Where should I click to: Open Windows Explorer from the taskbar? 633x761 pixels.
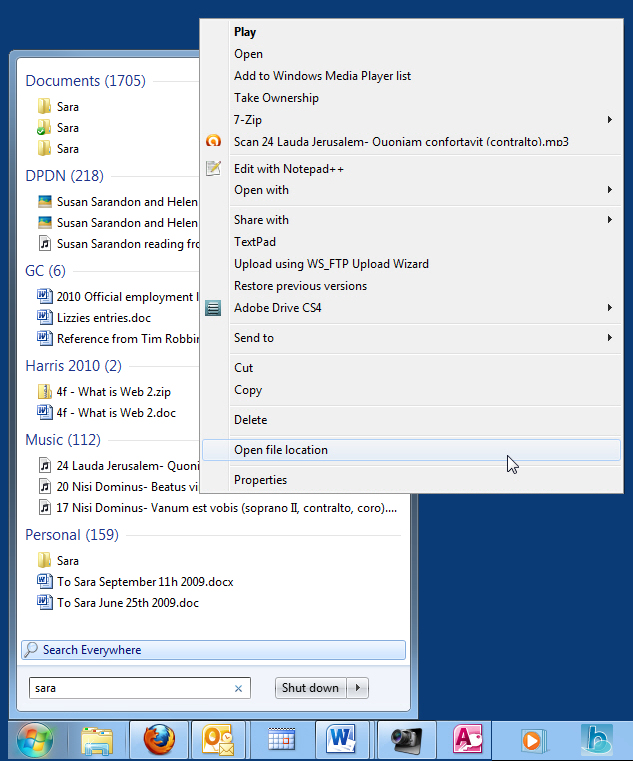(98, 741)
